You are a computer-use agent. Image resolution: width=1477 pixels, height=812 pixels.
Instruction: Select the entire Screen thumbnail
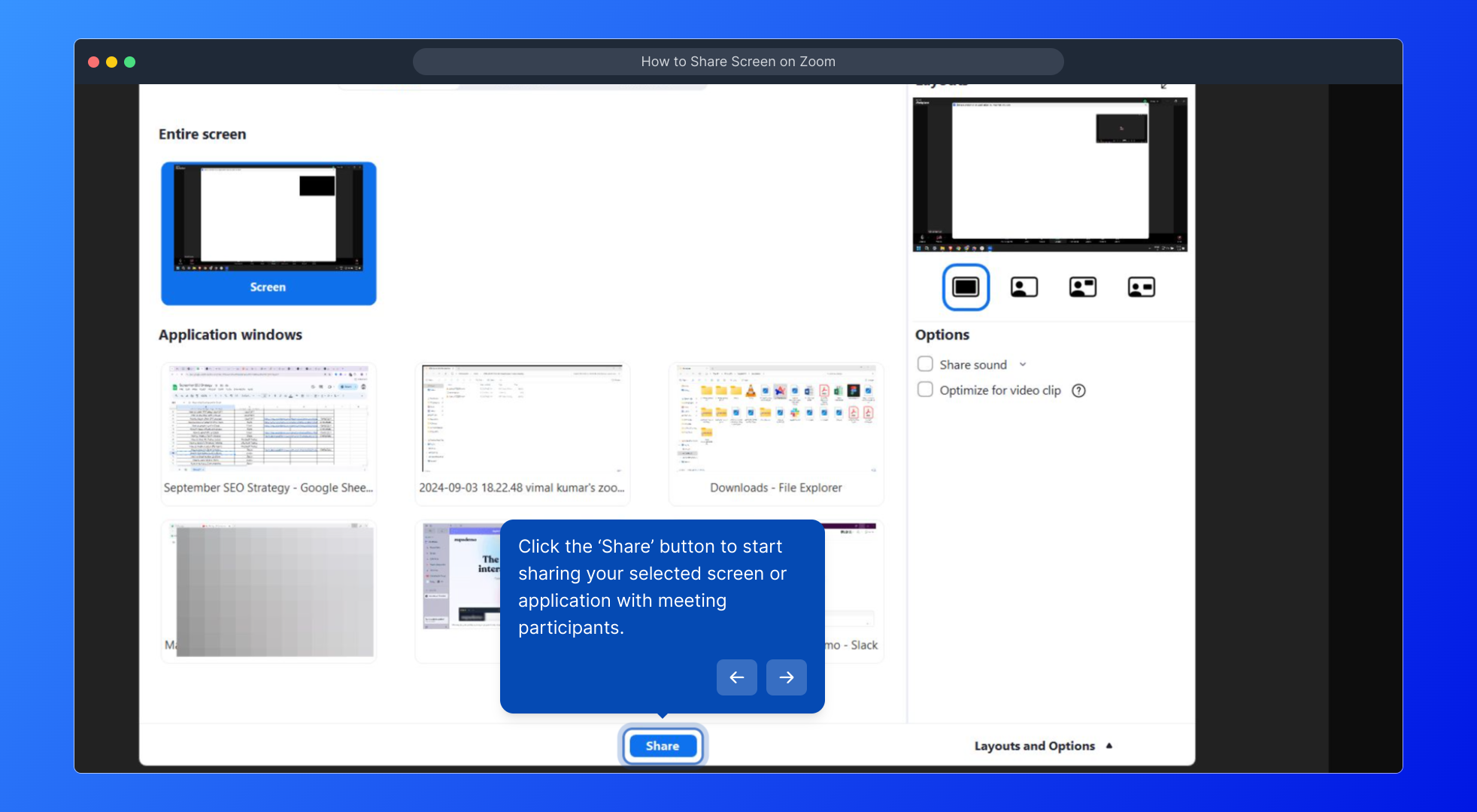(x=268, y=233)
